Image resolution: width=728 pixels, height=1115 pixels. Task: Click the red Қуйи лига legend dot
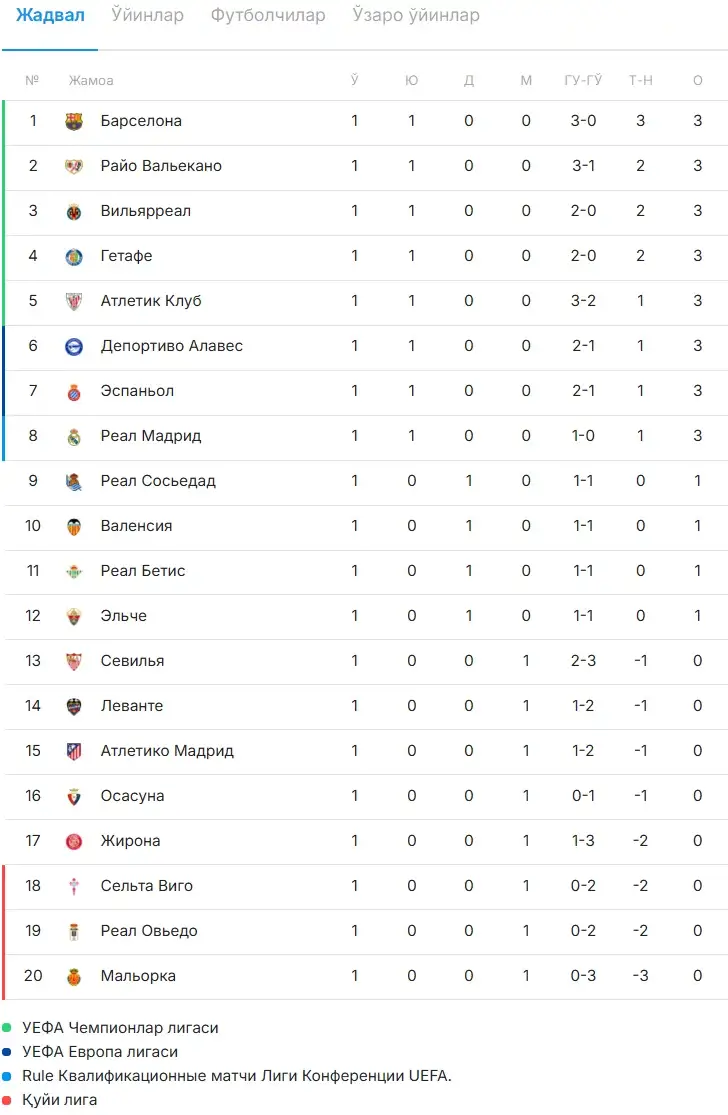(7, 1099)
